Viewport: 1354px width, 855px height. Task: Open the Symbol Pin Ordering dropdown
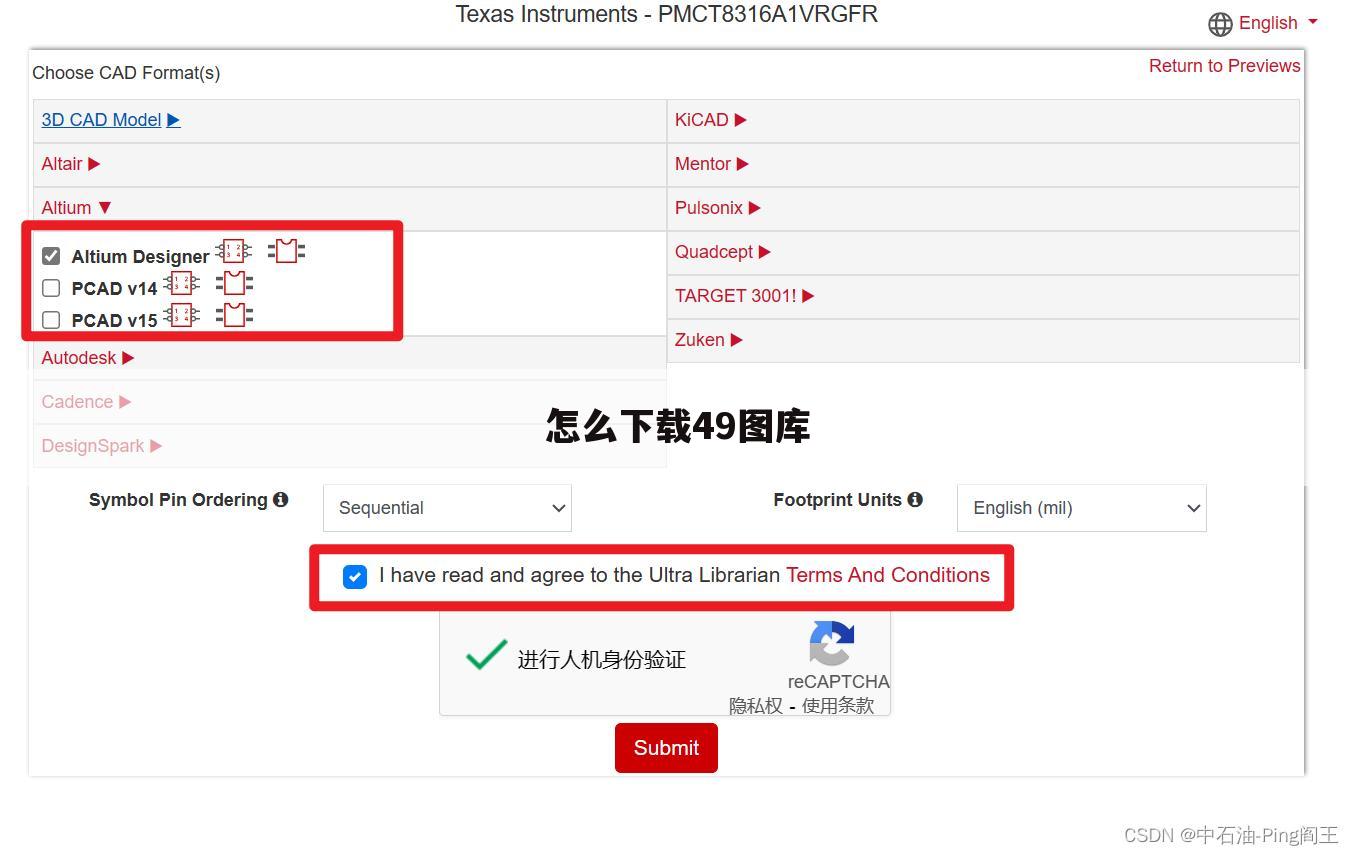point(447,508)
